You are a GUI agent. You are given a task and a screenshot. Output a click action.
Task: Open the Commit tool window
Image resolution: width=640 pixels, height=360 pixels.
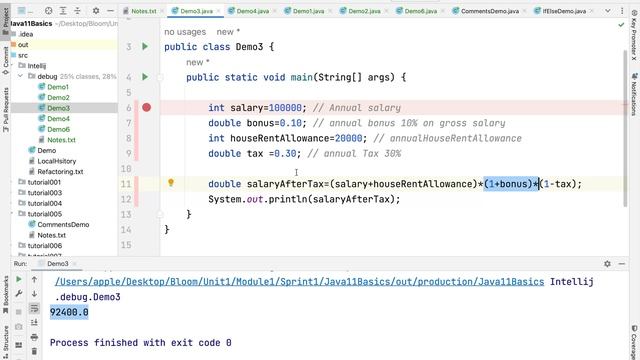click(5, 60)
